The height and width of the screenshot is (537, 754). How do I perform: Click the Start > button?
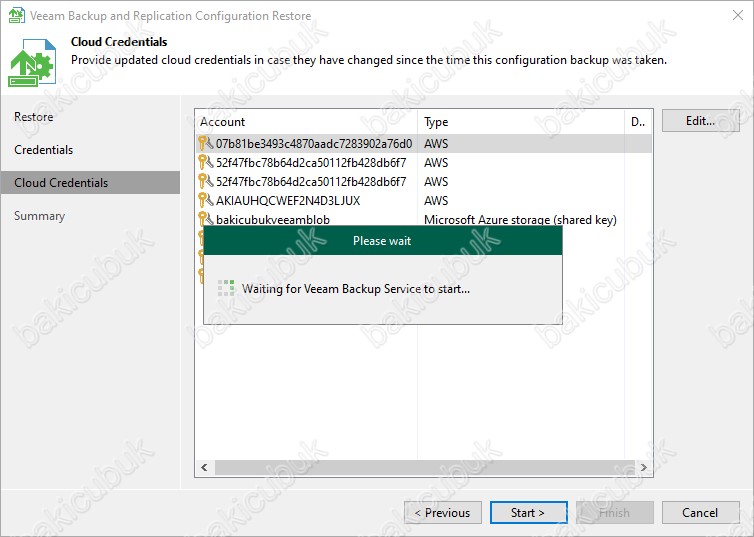click(528, 512)
